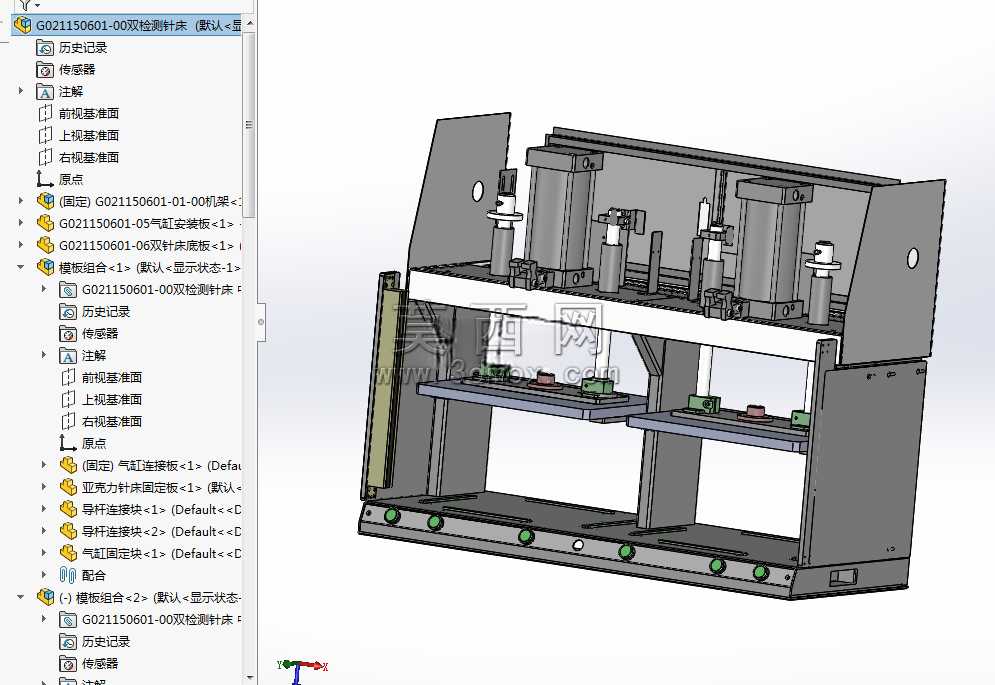This screenshot has height=685, width=995.
Task: Click the (-) 模板组合<2> sub-assembly icon
Action: click(x=45, y=597)
